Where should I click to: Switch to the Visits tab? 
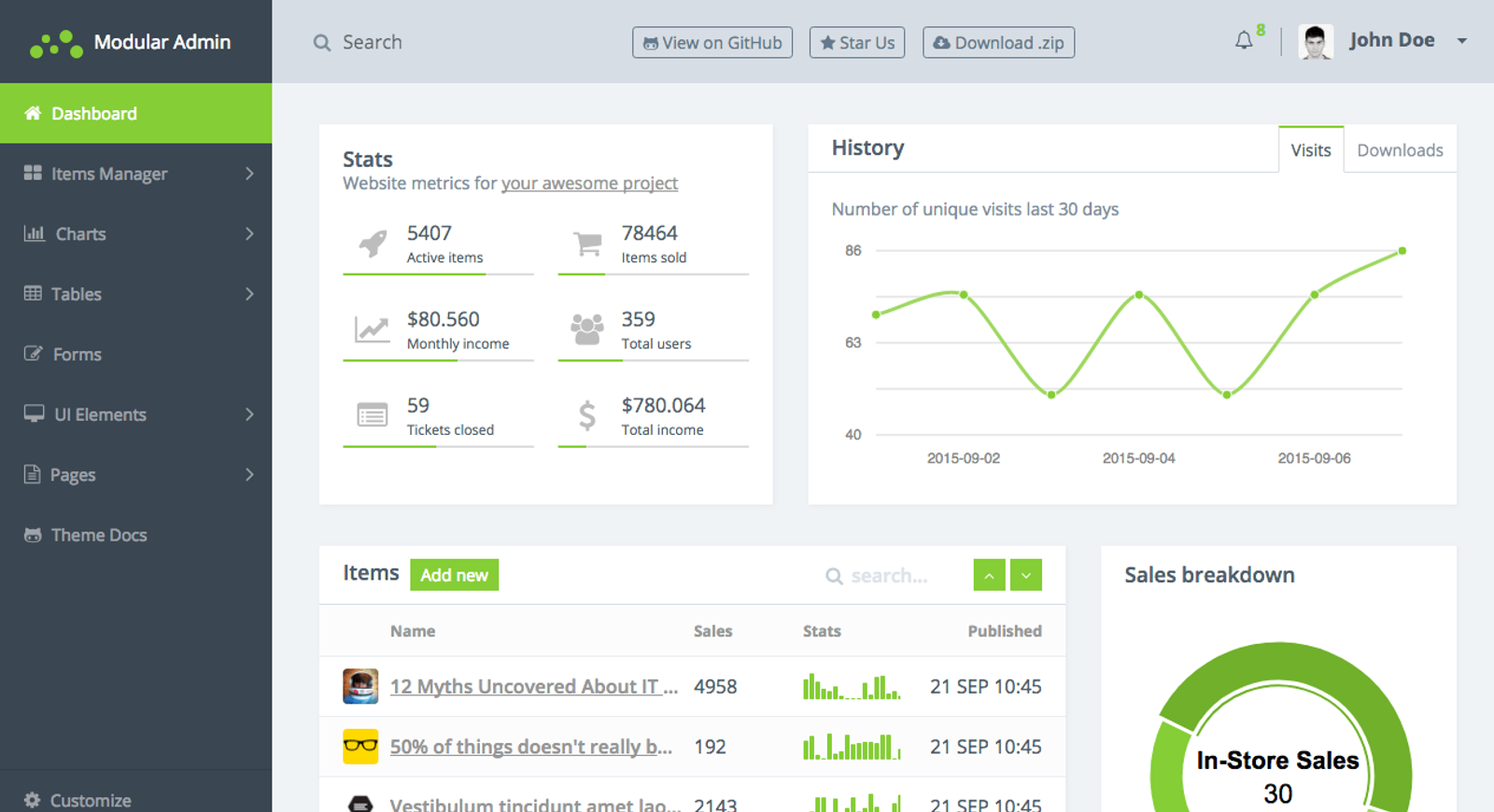(1311, 150)
